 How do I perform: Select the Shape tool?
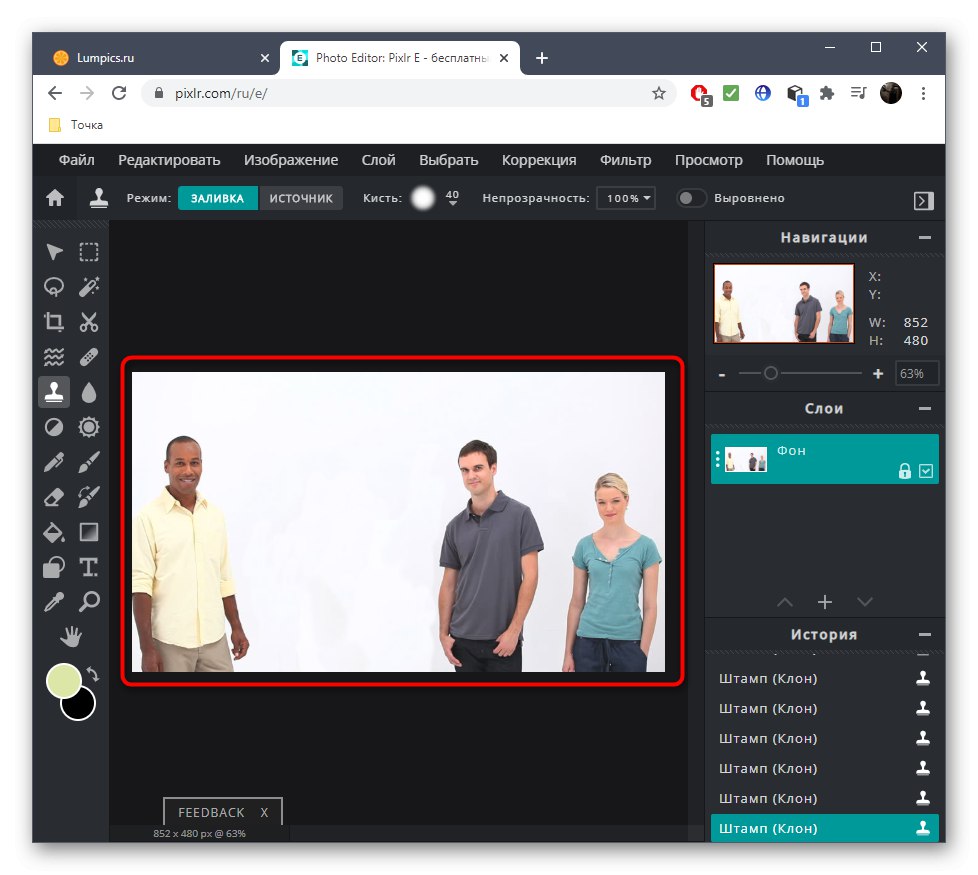[54, 567]
